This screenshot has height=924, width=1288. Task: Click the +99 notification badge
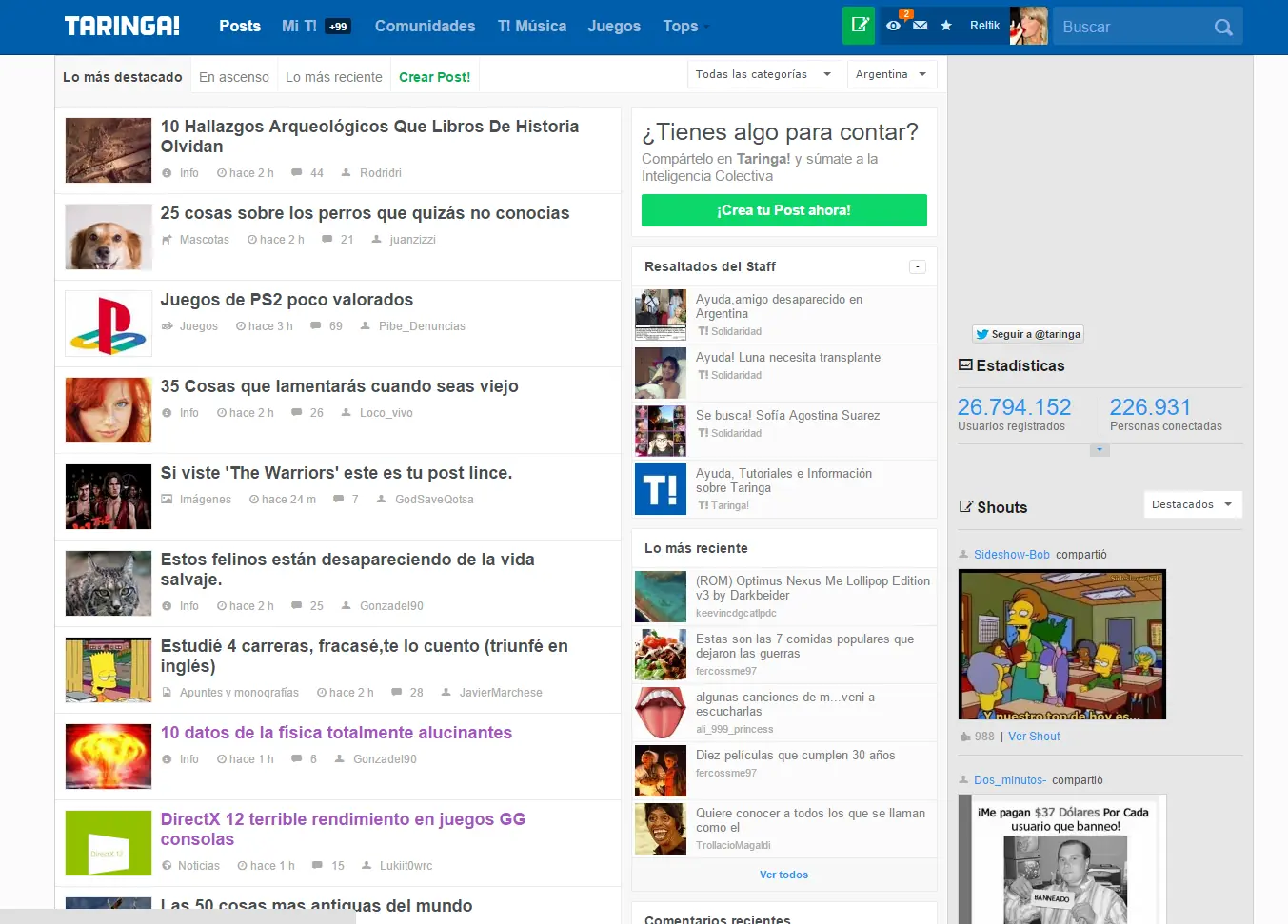click(x=338, y=27)
